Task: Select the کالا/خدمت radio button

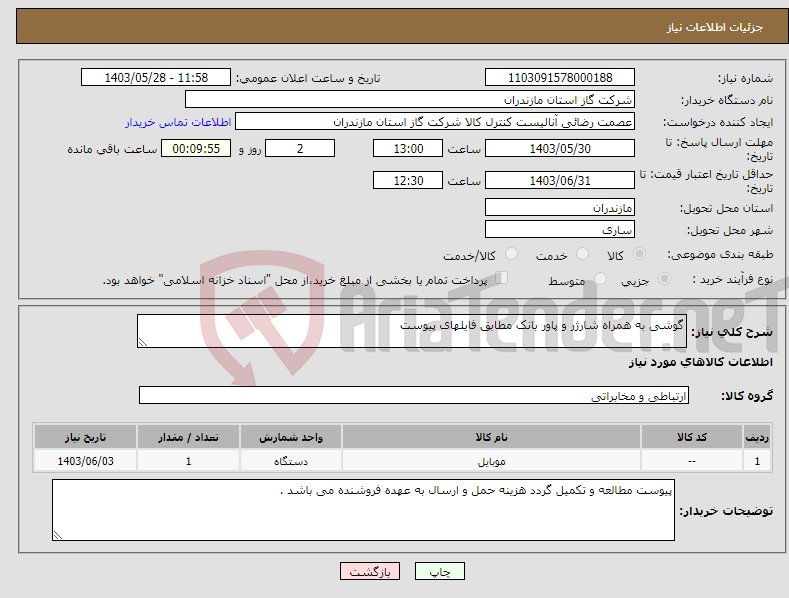Action: 511,254
